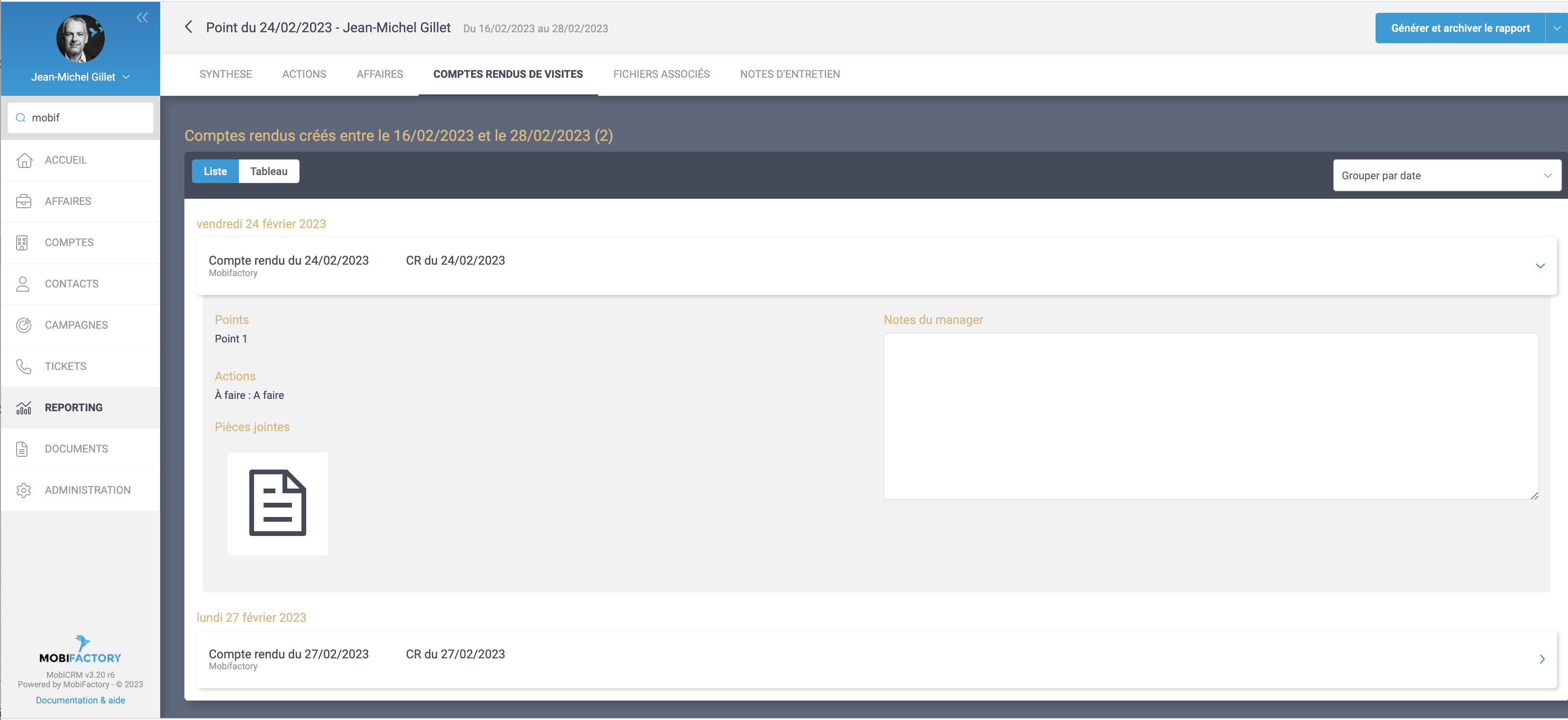Click Générer et archiver le rapport button
The width and height of the screenshot is (1568, 720).
1459,28
